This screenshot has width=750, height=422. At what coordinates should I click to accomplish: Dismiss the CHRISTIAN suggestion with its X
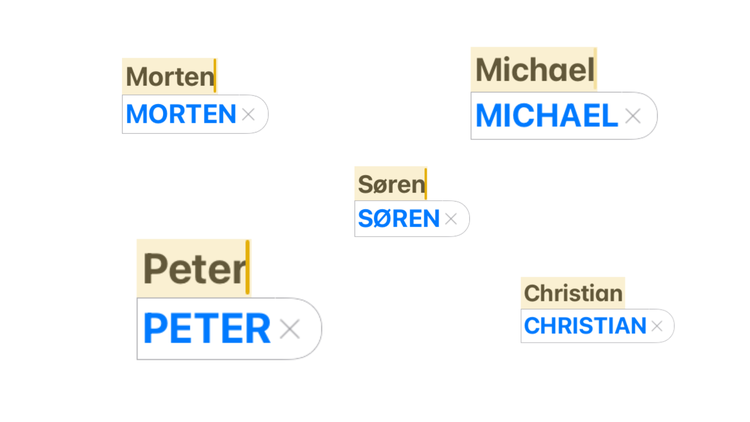657,326
